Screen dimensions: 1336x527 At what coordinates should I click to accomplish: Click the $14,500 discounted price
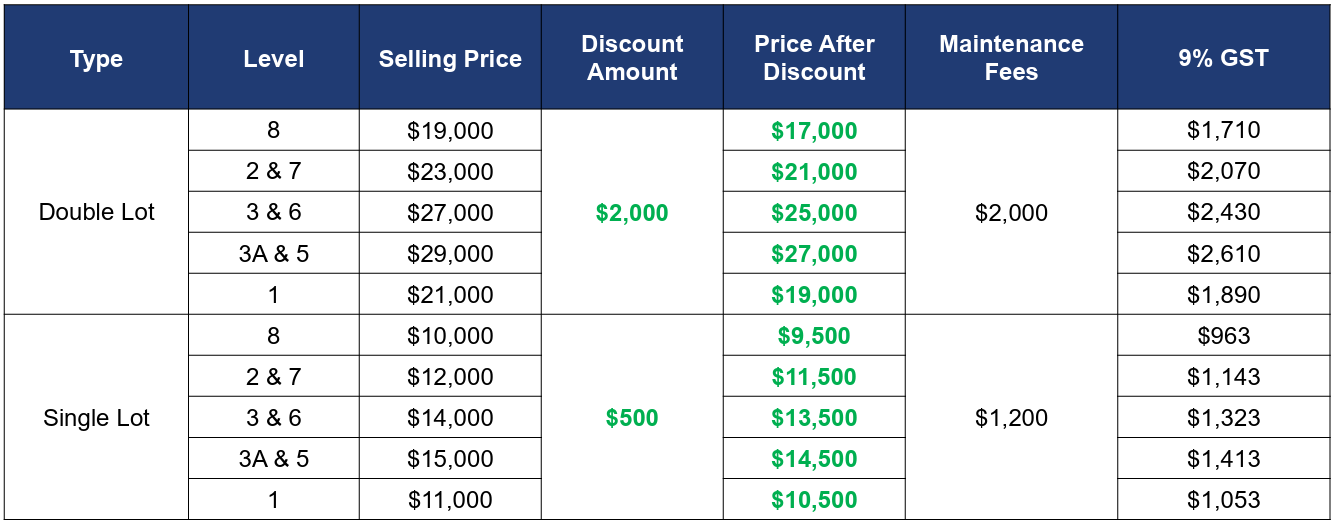pyautogui.click(x=814, y=458)
